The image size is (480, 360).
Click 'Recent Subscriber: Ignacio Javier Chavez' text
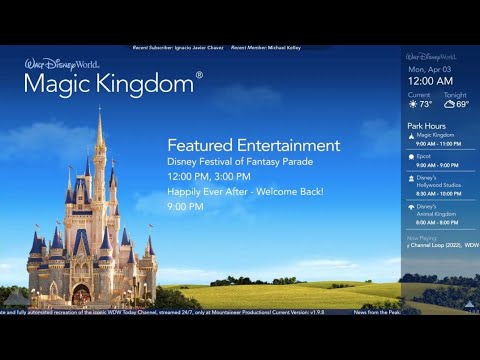tap(178, 48)
